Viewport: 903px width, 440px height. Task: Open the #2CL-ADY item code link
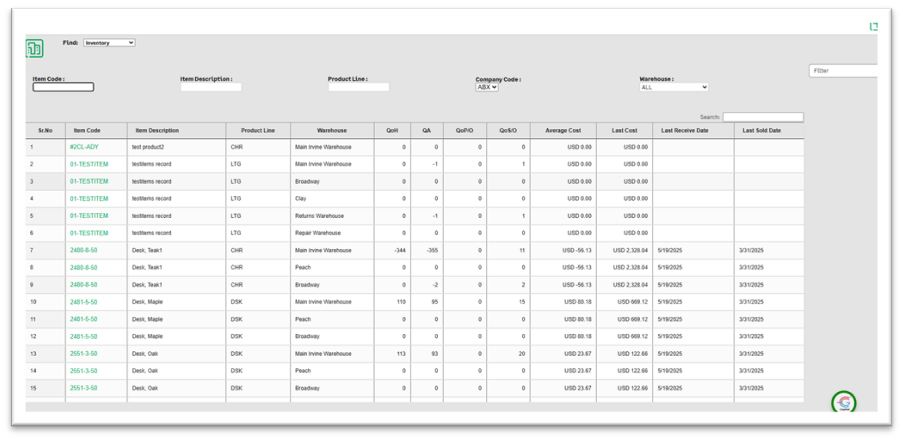pyautogui.click(x=84, y=147)
